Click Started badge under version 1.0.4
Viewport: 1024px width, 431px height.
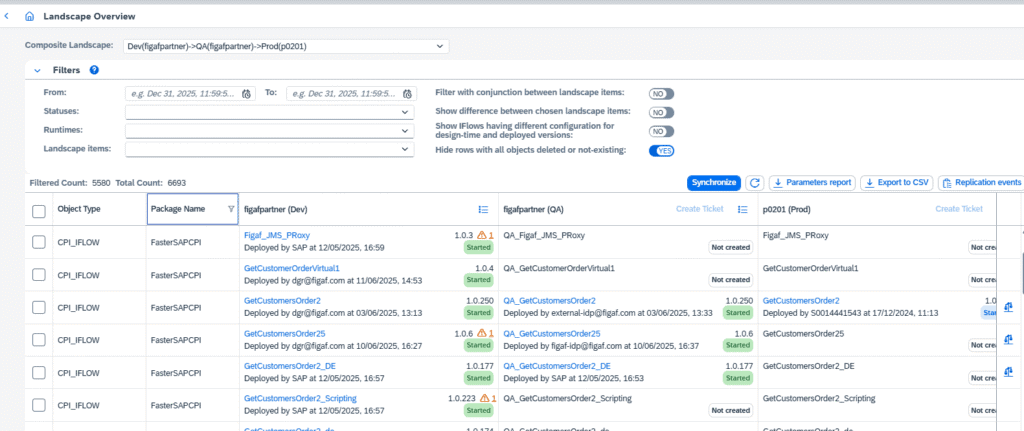(478, 279)
